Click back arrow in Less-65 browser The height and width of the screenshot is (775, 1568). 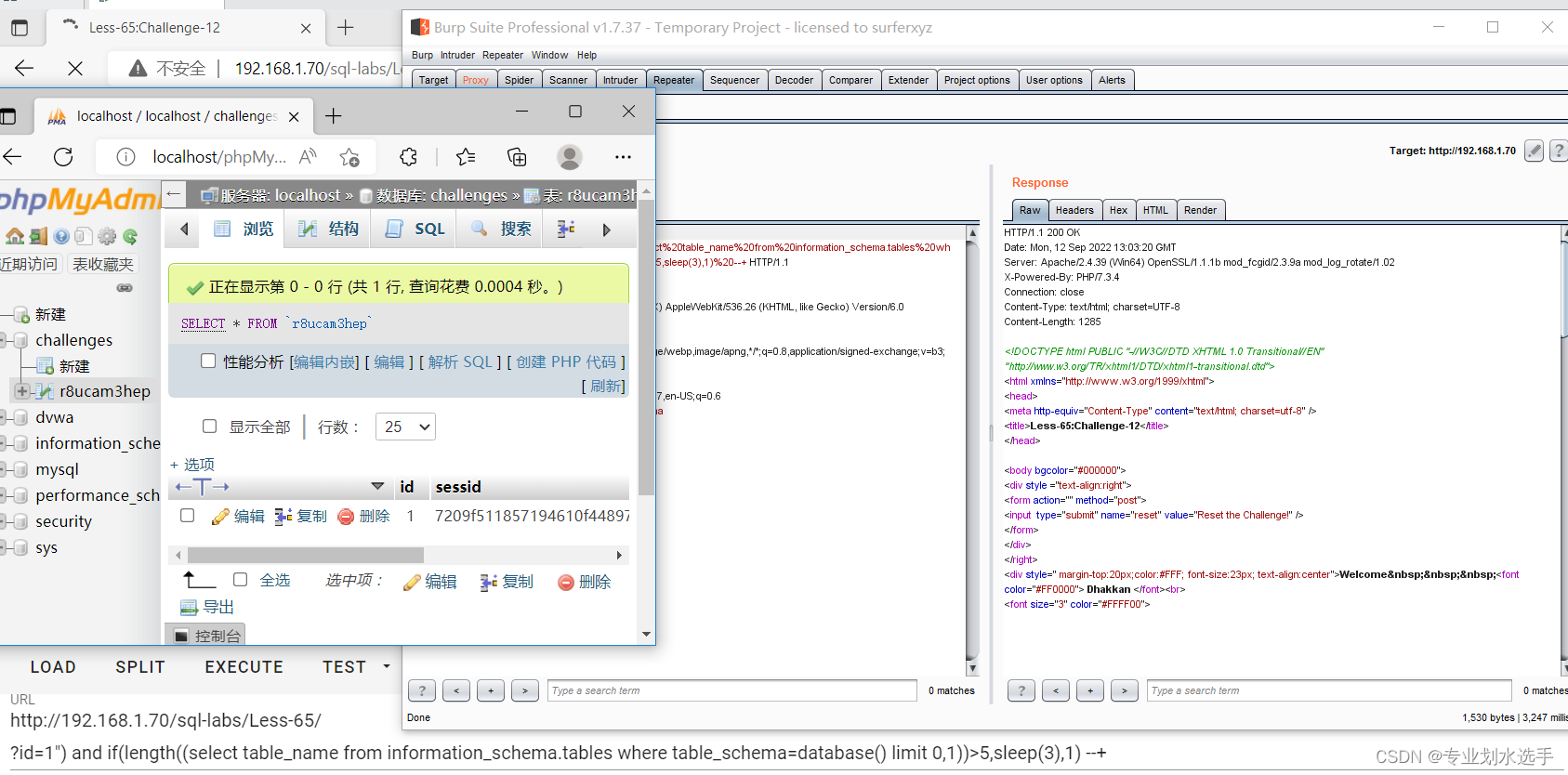24,68
